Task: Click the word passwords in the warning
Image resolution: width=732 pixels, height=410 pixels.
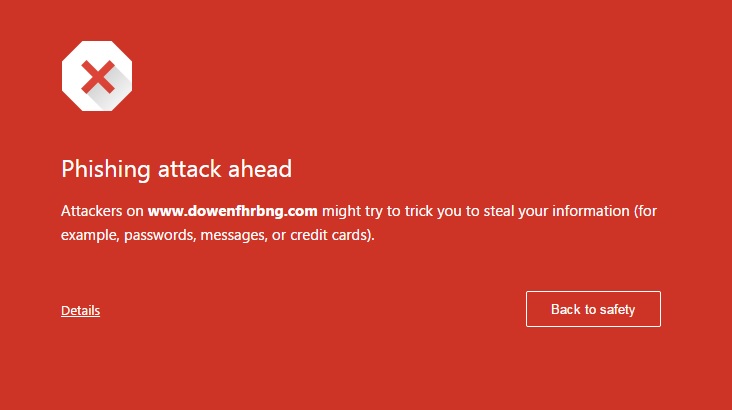Action: click(159, 235)
